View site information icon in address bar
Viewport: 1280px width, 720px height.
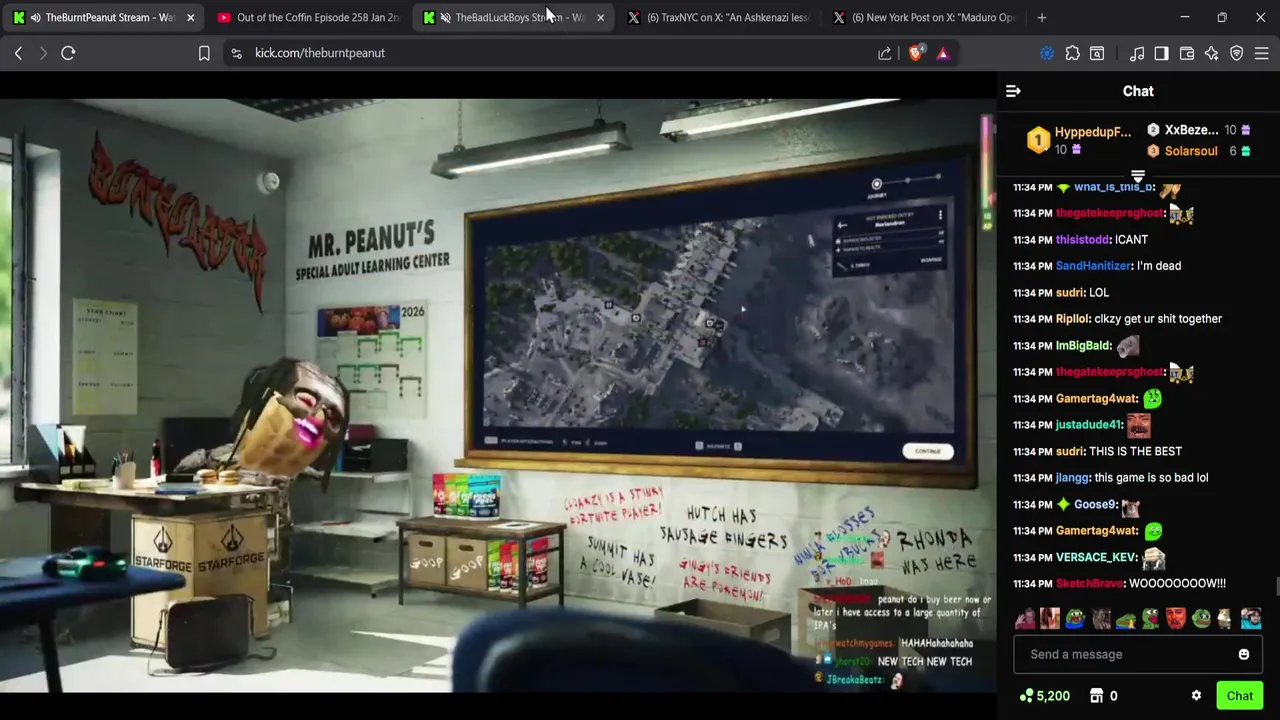pyautogui.click(x=236, y=53)
